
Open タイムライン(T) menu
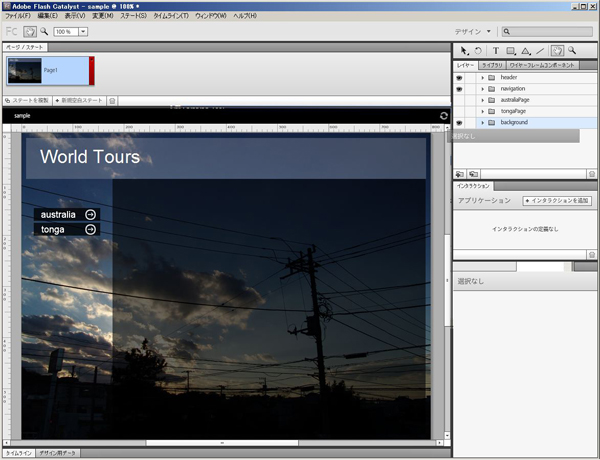click(171, 16)
